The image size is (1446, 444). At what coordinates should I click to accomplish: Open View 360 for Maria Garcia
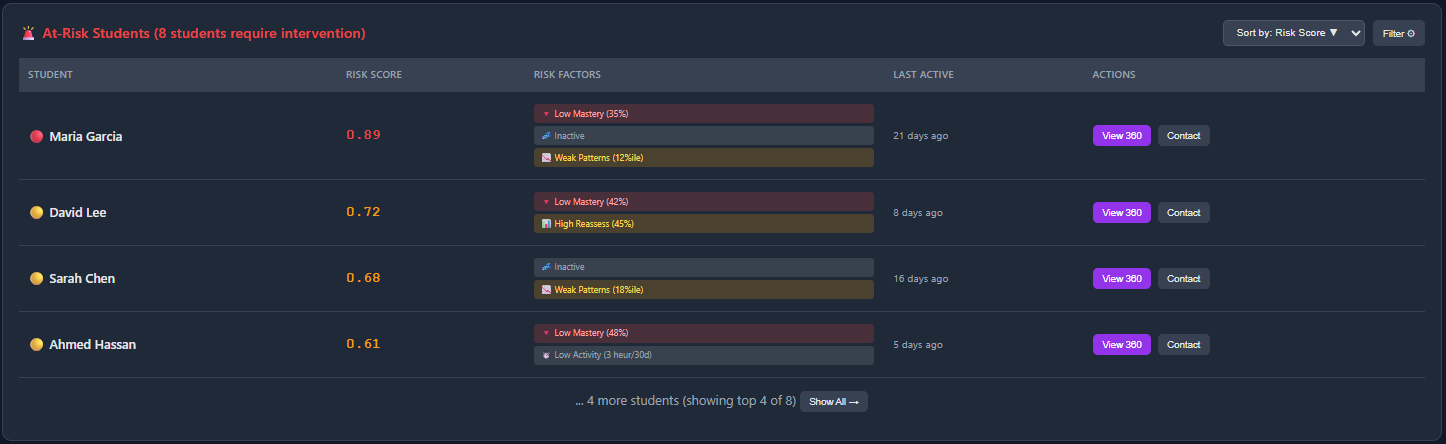(x=1121, y=136)
